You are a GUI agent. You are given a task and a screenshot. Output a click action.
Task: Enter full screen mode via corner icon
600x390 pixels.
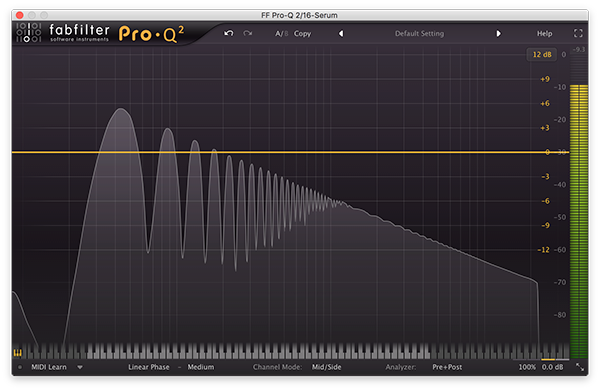point(578,33)
